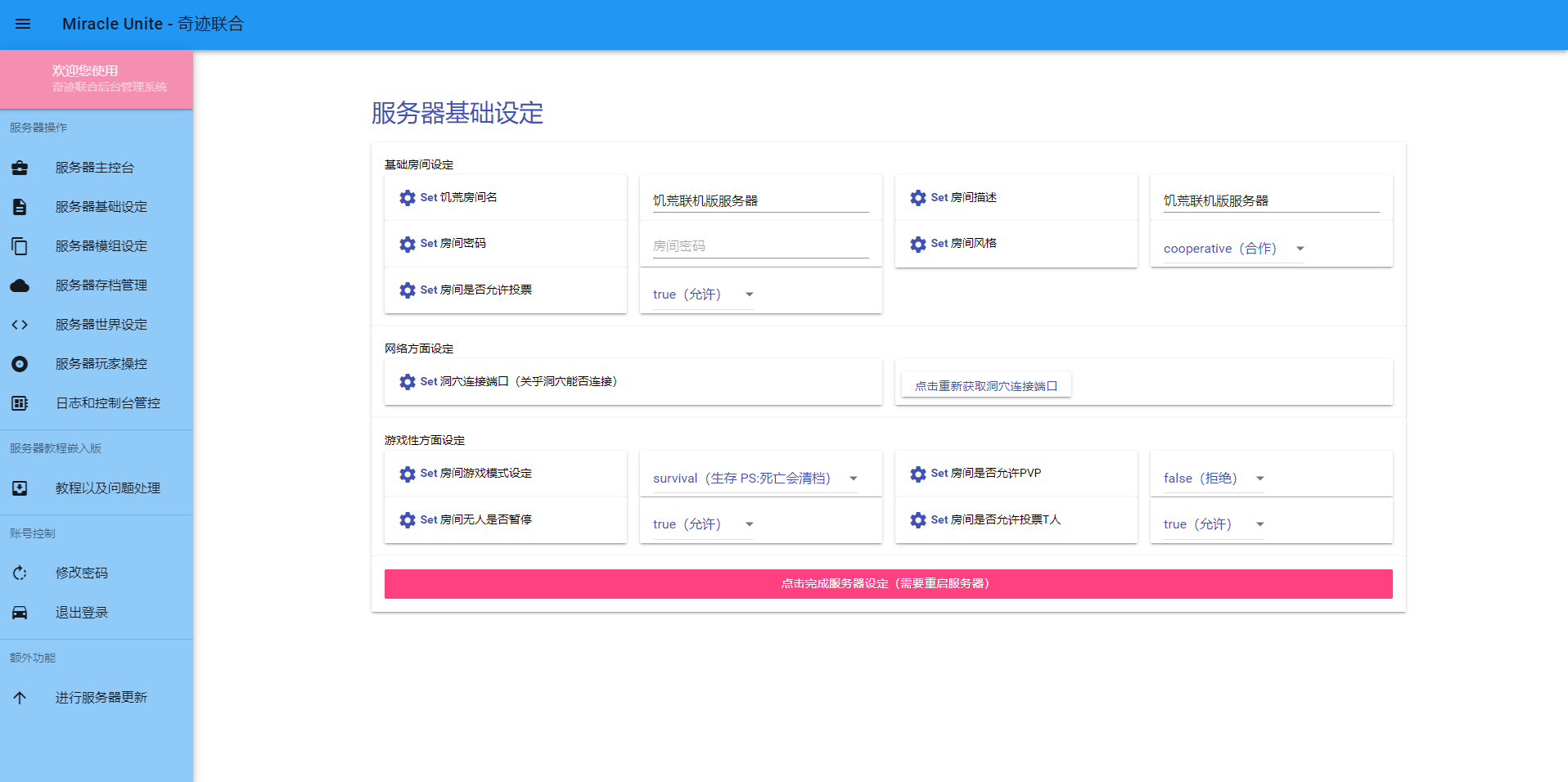Click gear icon beside Set 房间无人是否暂停

click(x=408, y=520)
